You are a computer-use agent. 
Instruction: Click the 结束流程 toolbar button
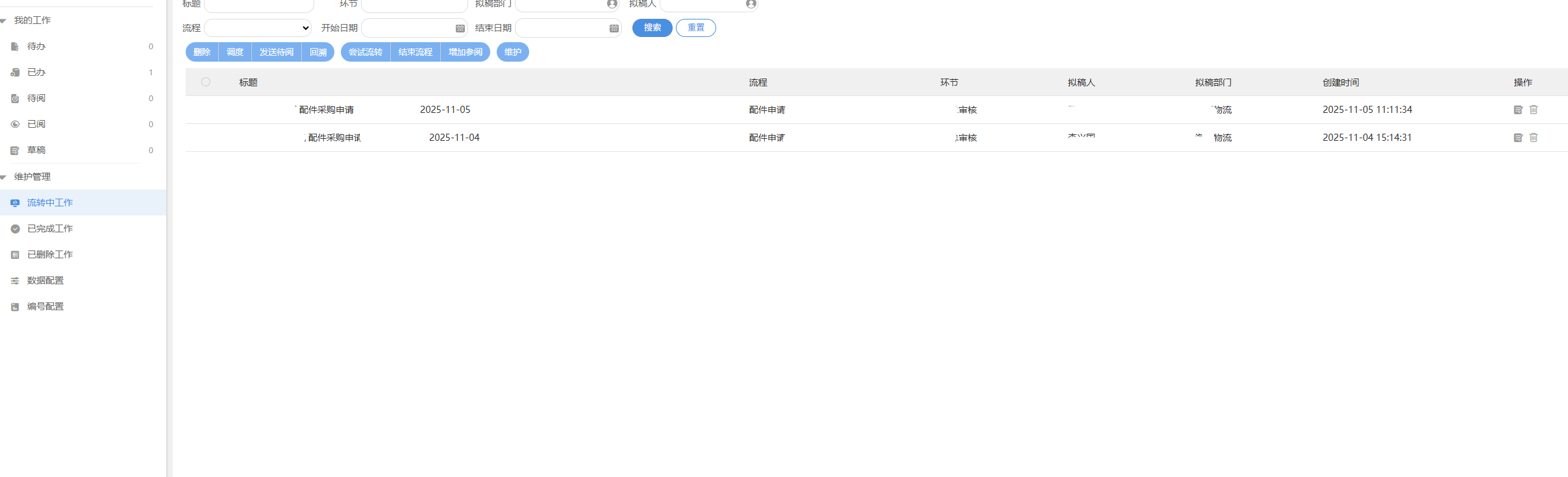point(416,52)
